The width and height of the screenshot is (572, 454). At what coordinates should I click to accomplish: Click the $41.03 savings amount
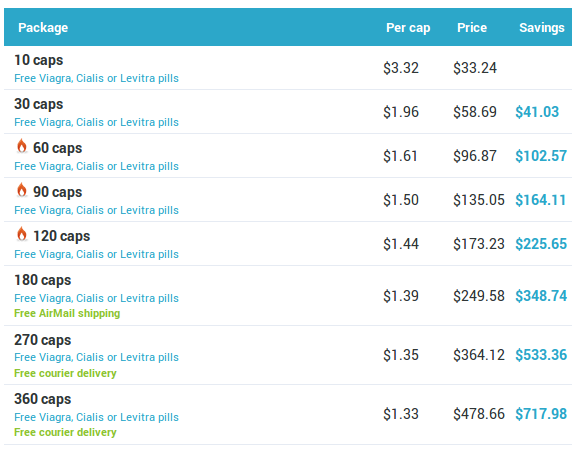[537, 112]
